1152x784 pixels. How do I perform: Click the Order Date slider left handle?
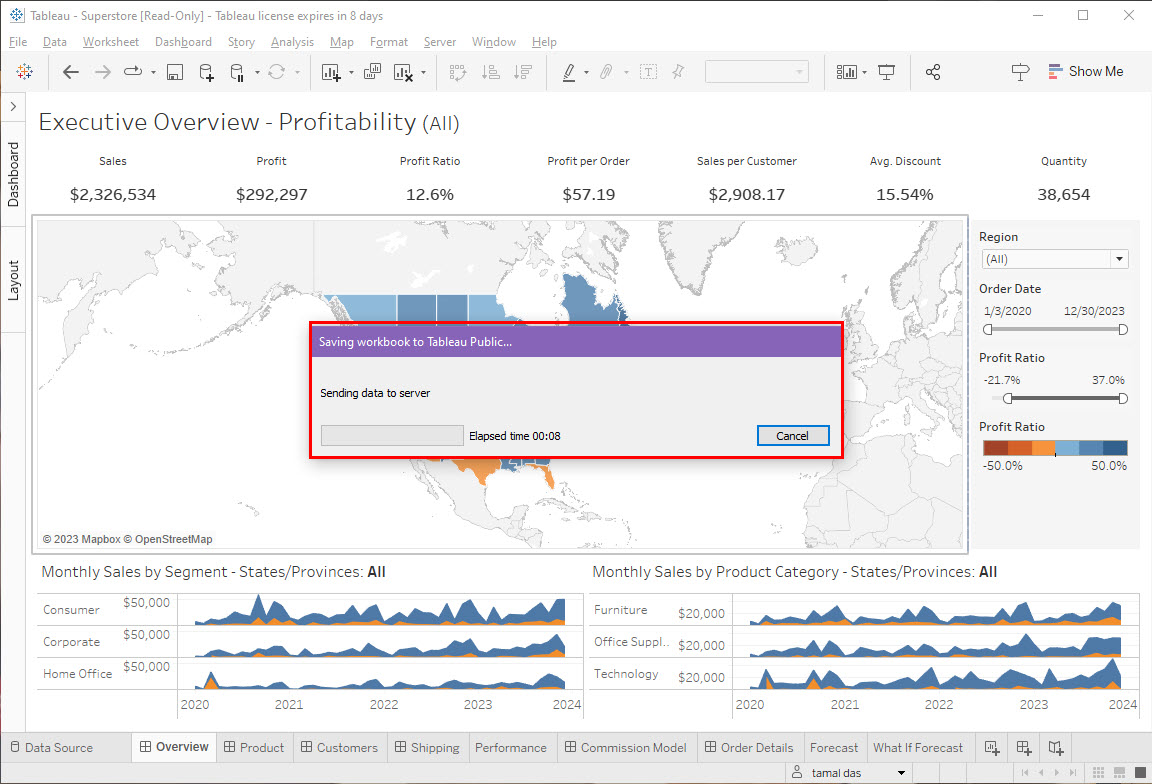[x=988, y=330]
